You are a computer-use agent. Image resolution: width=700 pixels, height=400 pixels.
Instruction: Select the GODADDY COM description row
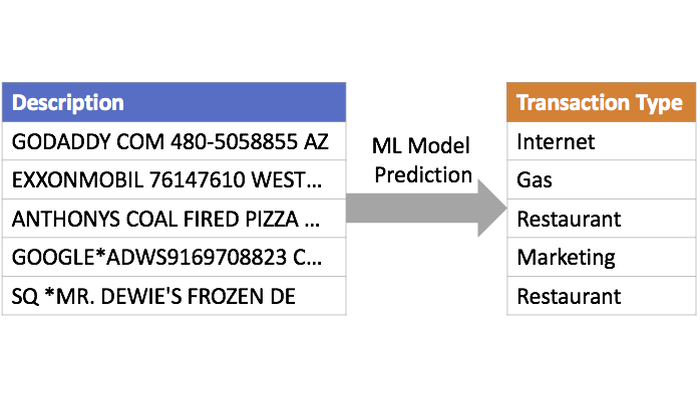coord(174,142)
